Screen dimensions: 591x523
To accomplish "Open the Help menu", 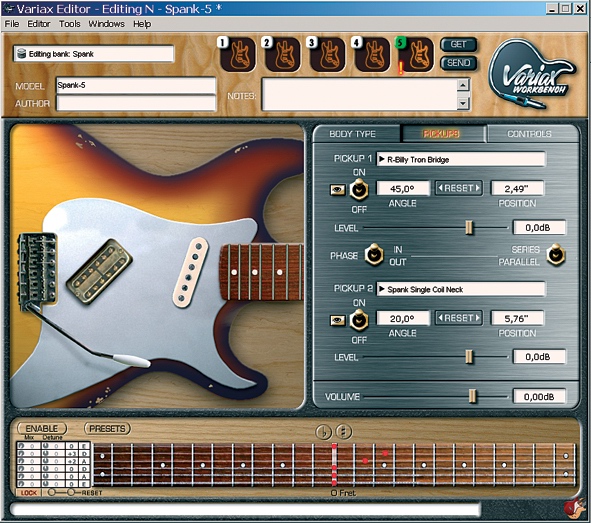I will pyautogui.click(x=142, y=24).
